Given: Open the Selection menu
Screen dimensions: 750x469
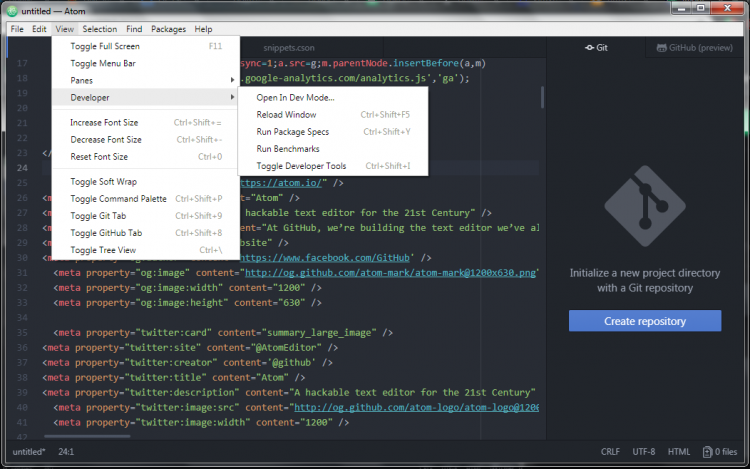Looking at the screenshot, I should point(99,29).
